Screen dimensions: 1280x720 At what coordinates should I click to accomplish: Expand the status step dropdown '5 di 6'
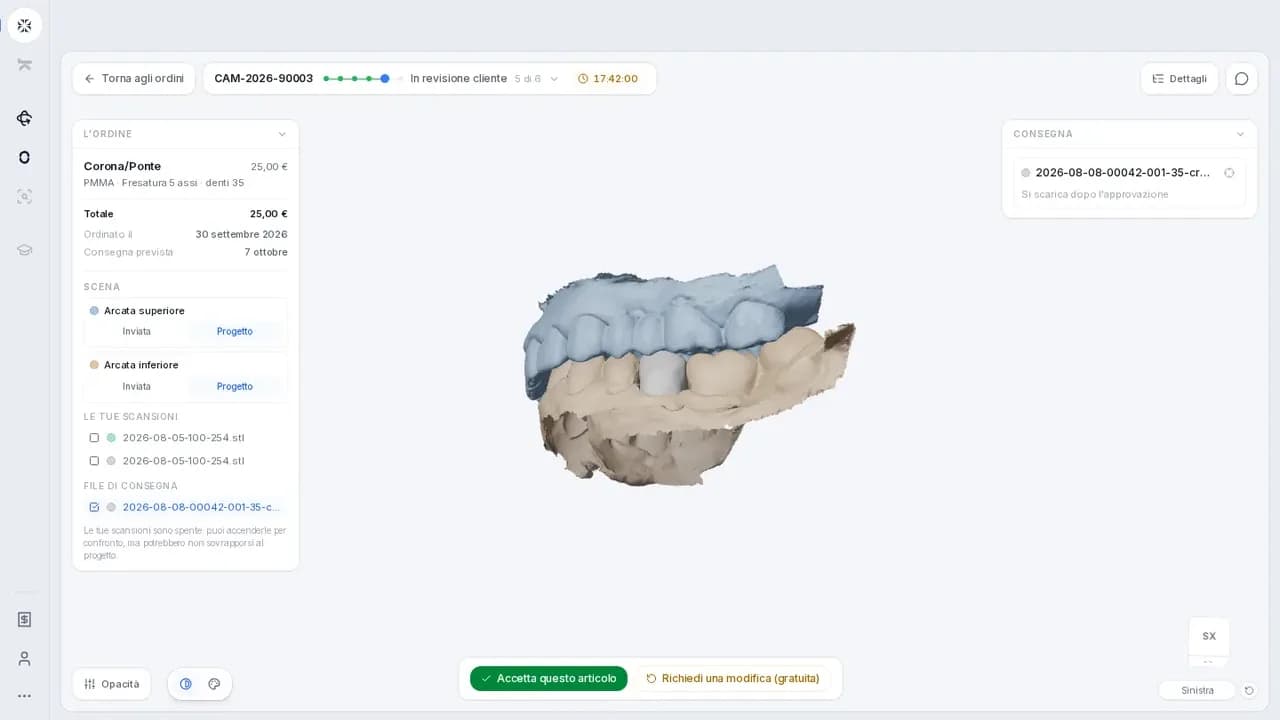click(537, 79)
